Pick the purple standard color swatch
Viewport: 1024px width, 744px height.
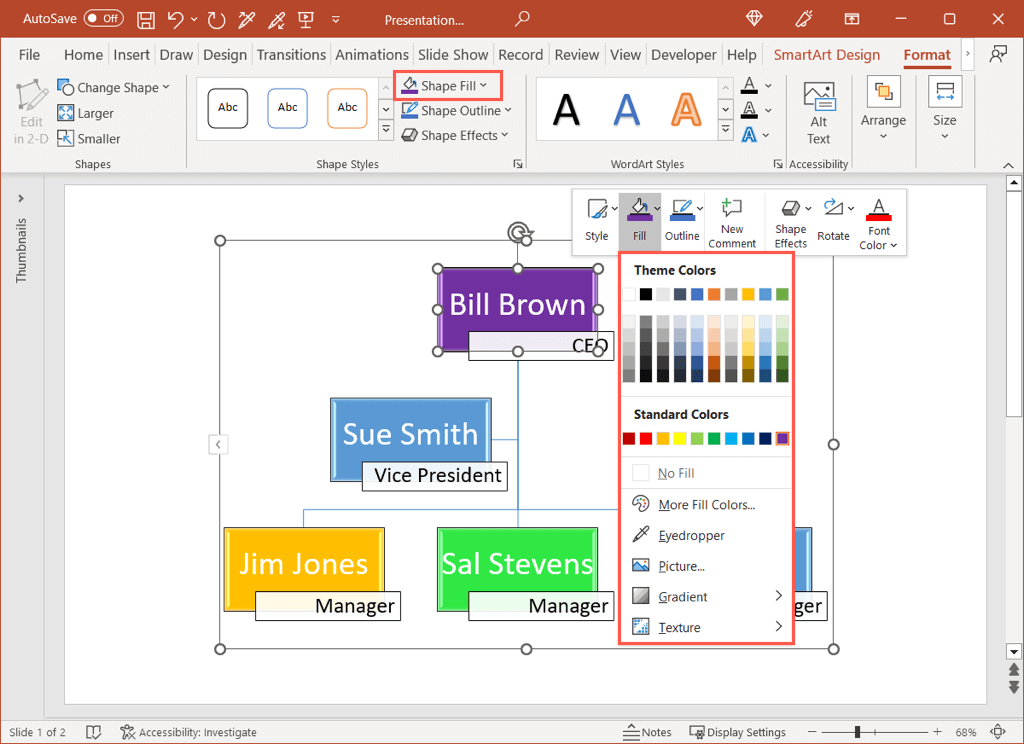click(782, 439)
